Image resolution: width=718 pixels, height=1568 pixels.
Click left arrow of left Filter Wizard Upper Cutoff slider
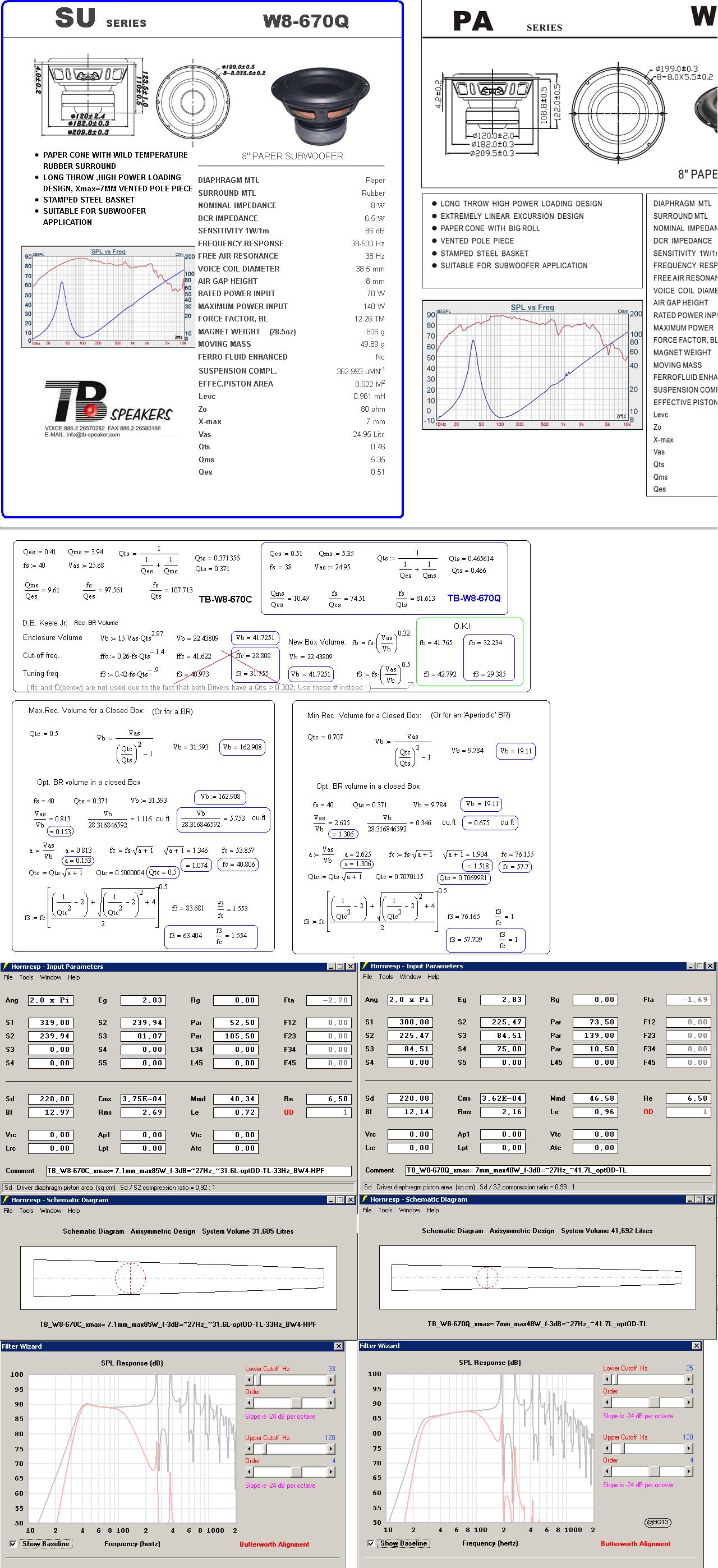click(x=249, y=1449)
